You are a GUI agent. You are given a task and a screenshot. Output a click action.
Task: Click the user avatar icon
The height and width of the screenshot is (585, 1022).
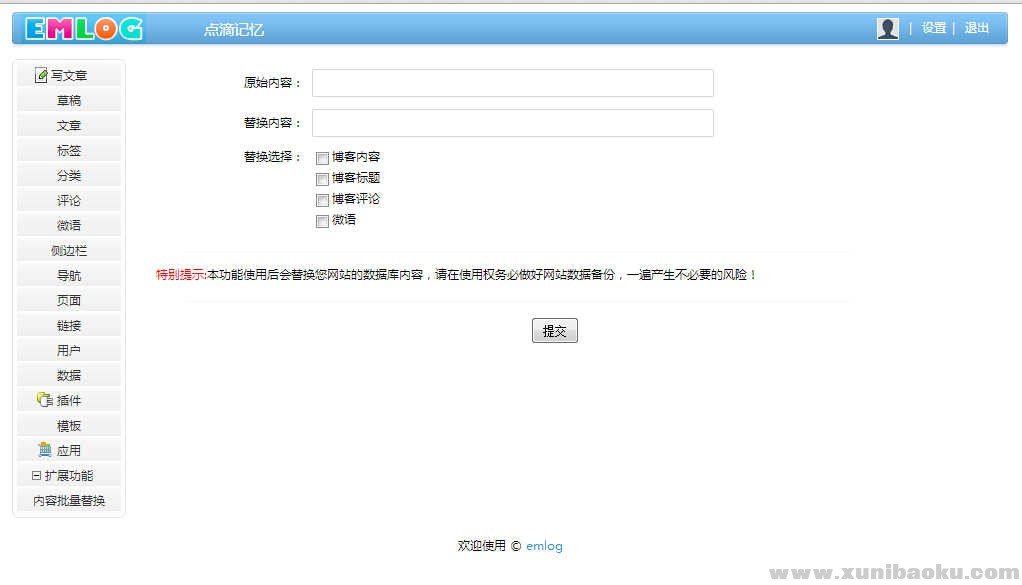(x=887, y=29)
